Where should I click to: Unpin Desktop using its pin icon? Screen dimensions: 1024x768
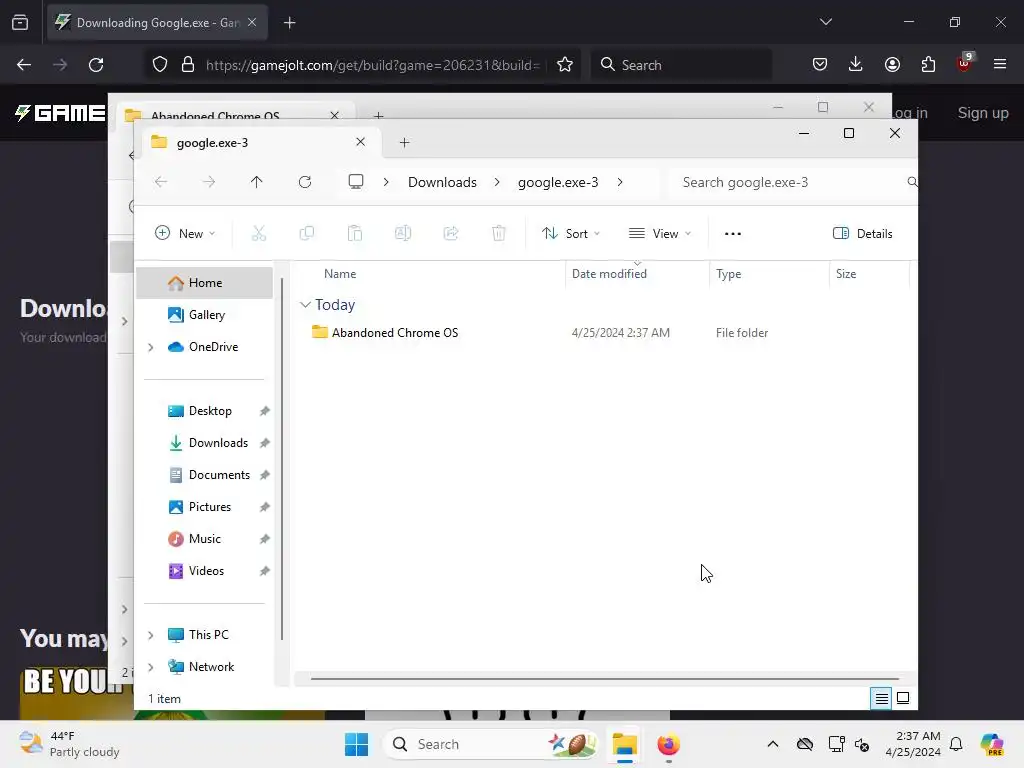[x=264, y=411]
